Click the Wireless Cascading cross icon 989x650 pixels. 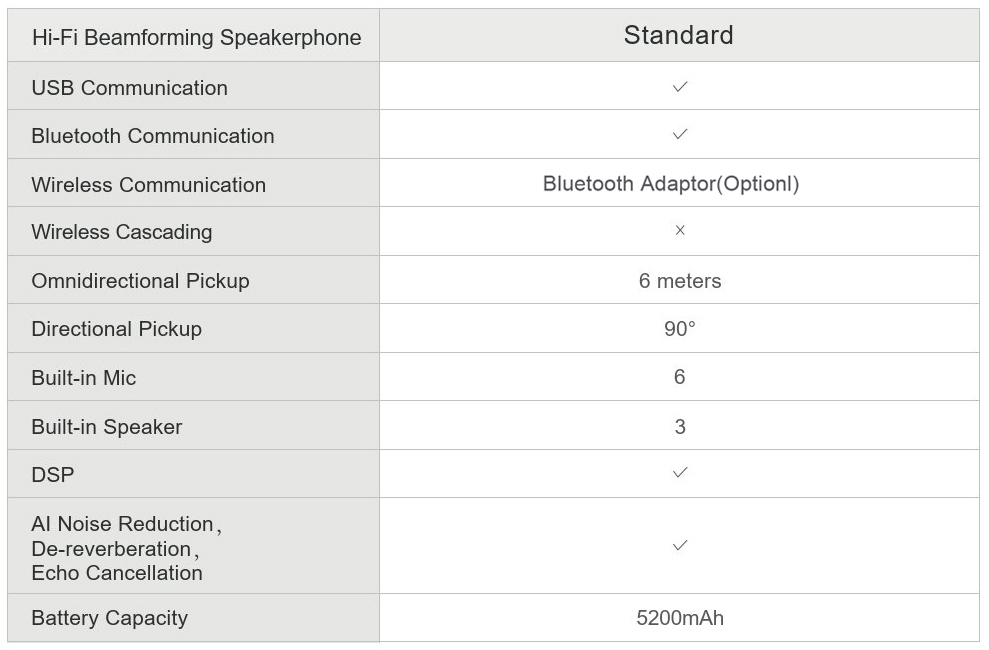[x=679, y=231]
